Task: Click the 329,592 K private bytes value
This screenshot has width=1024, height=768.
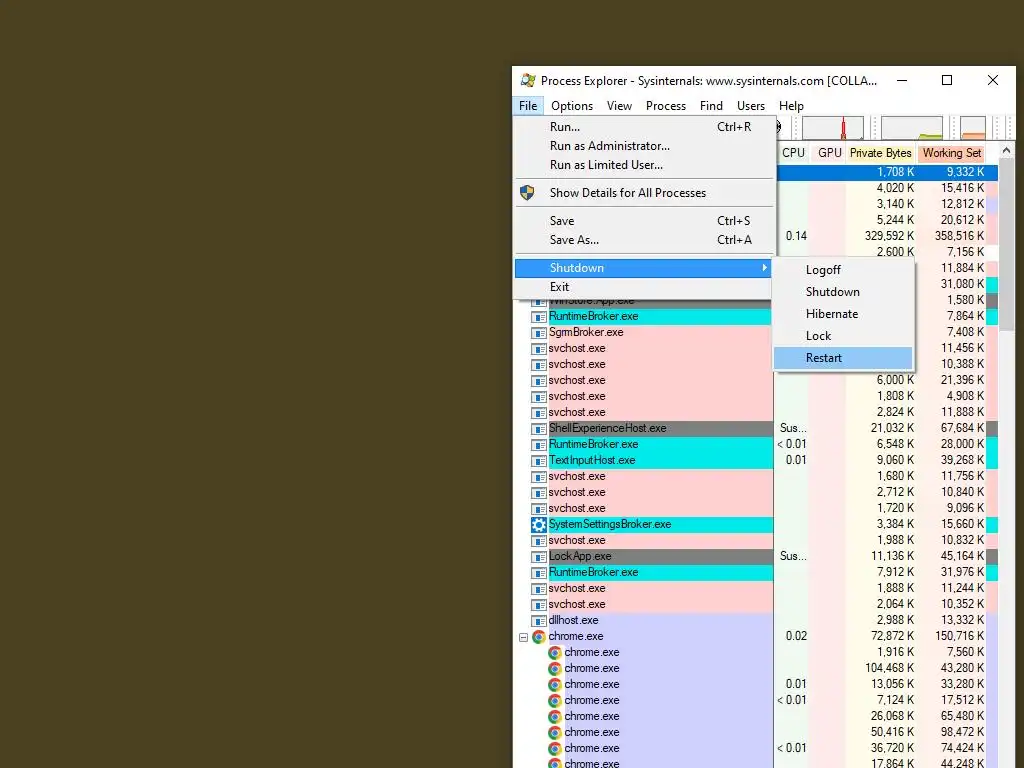Action: tap(889, 236)
